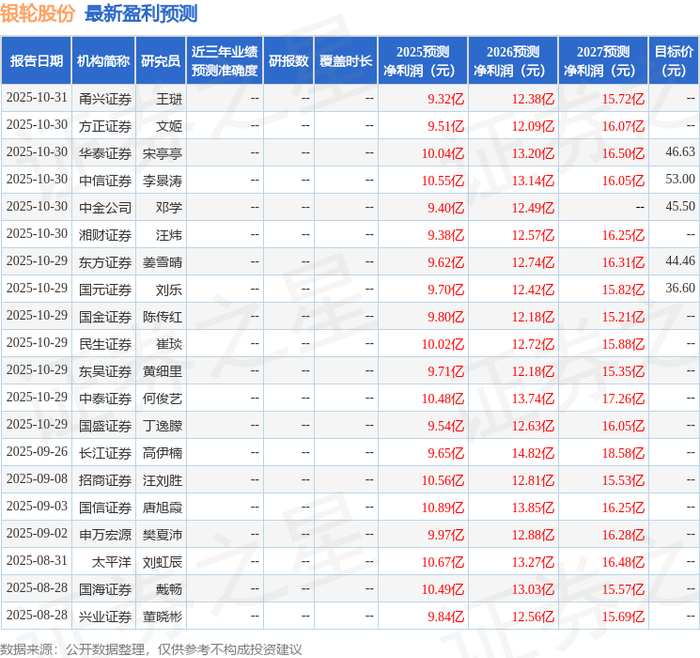Click the 覆盖时长 column header
700x658 pixels.
[x=346, y=61]
